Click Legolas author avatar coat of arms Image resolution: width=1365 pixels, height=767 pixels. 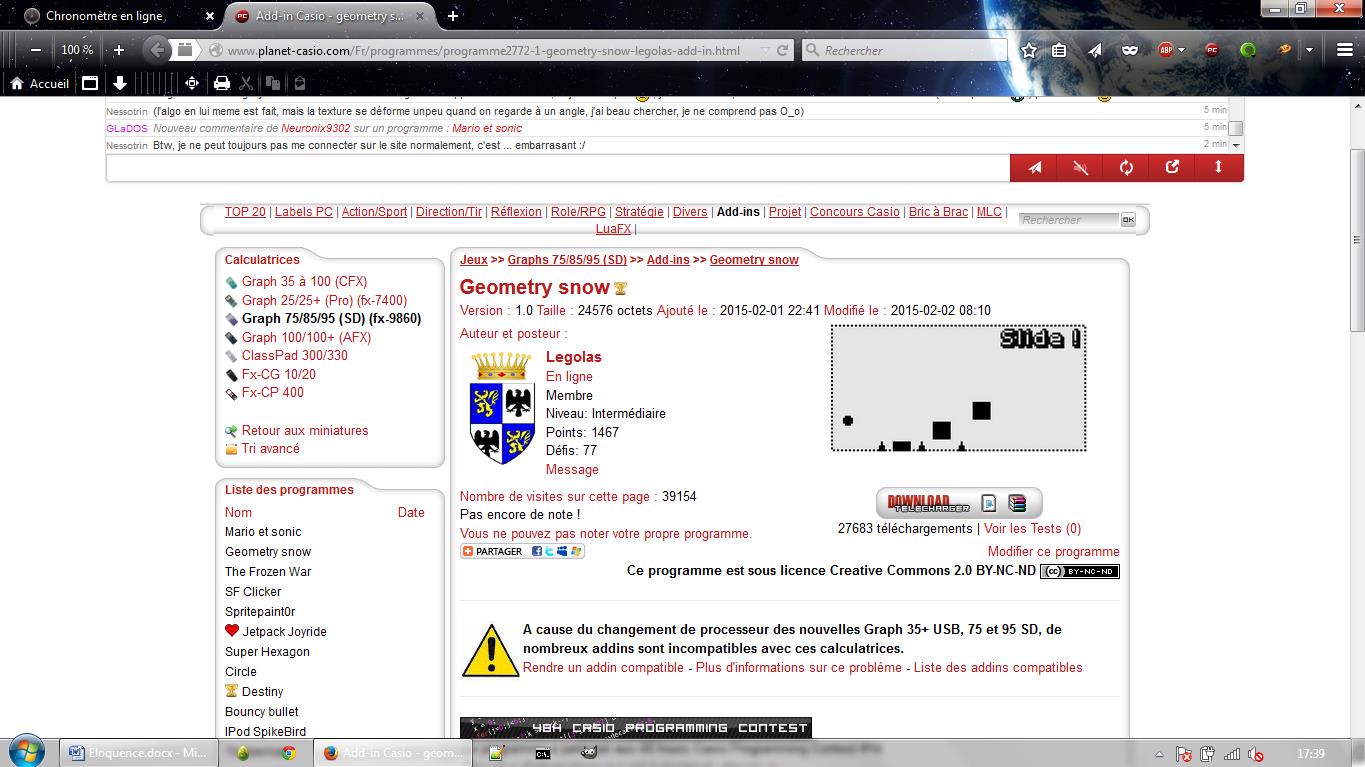pos(501,407)
